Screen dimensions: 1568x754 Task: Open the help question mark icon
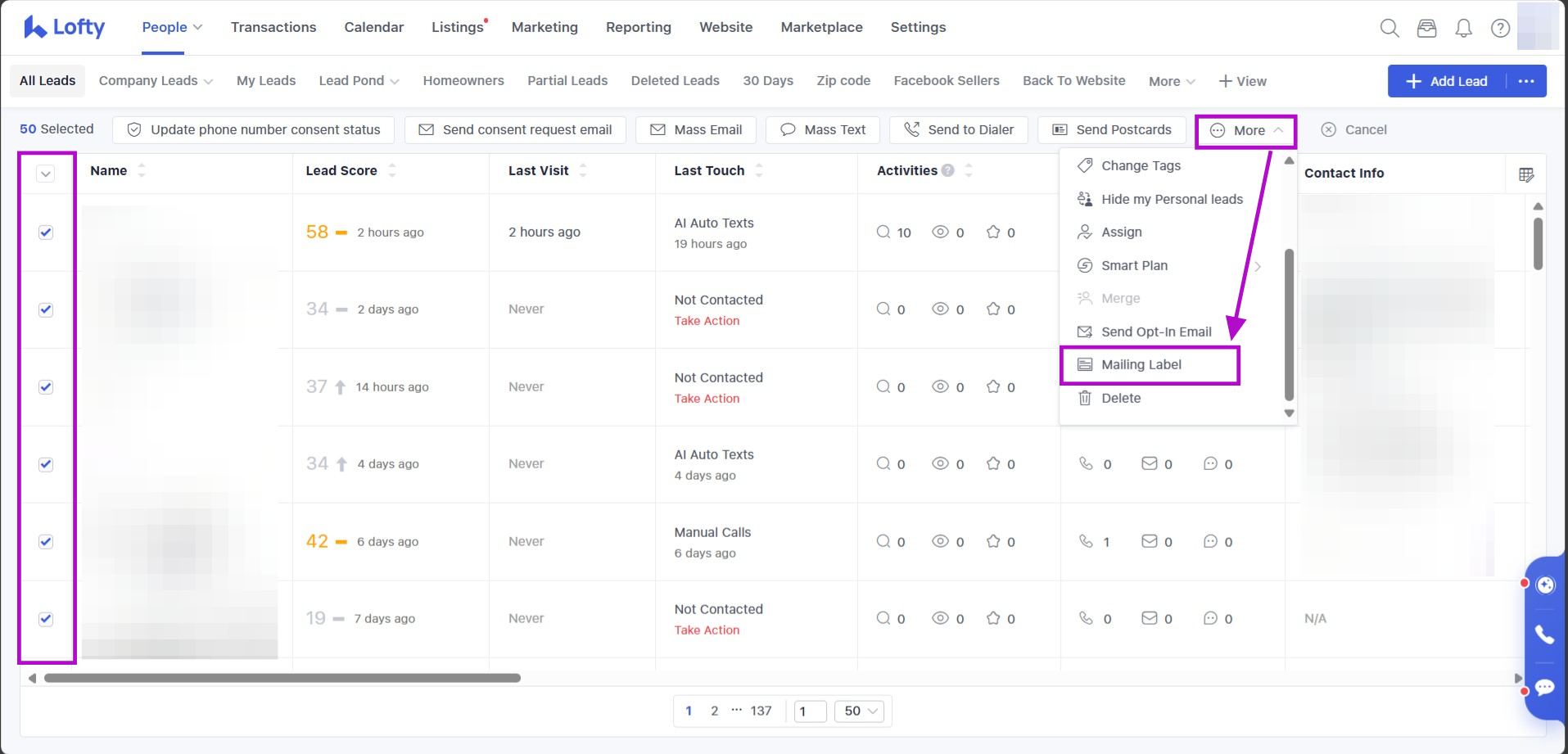(x=1500, y=28)
